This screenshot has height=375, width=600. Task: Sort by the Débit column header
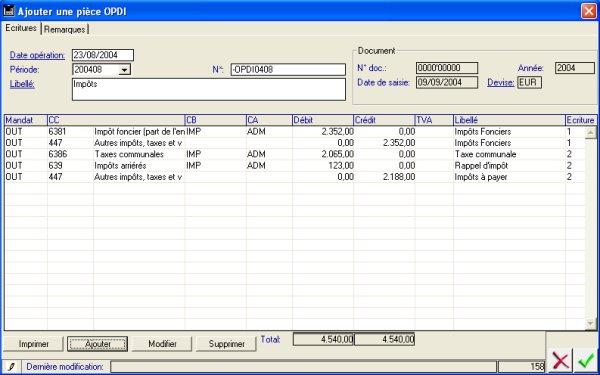pos(323,120)
